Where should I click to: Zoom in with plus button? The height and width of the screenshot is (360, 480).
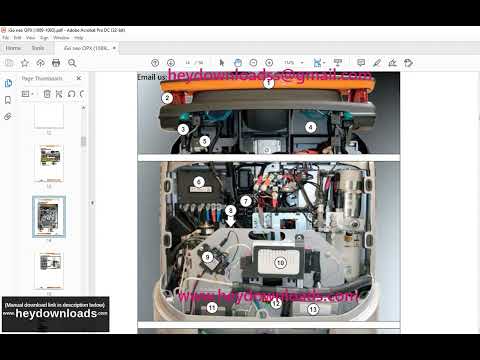pos(269,63)
